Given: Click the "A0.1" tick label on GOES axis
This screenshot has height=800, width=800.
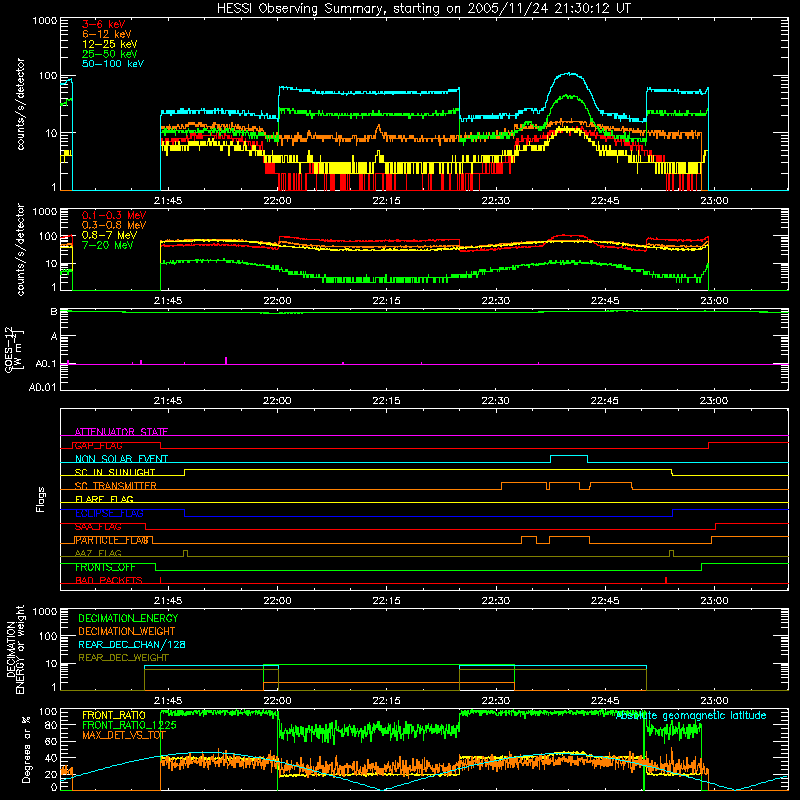Looking at the screenshot, I should [46, 364].
